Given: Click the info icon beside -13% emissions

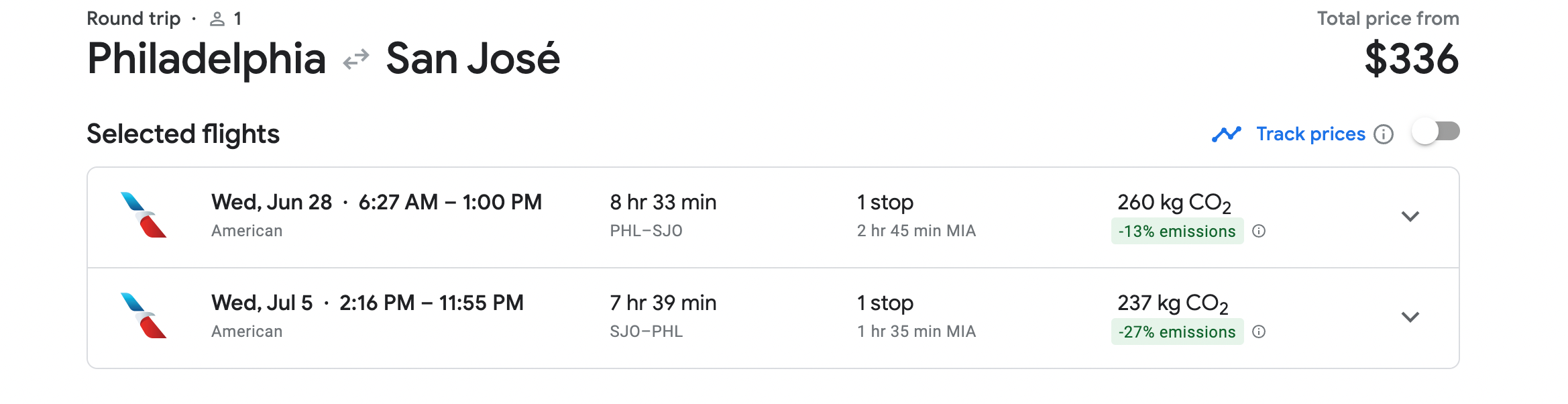Looking at the screenshot, I should point(1260,231).
